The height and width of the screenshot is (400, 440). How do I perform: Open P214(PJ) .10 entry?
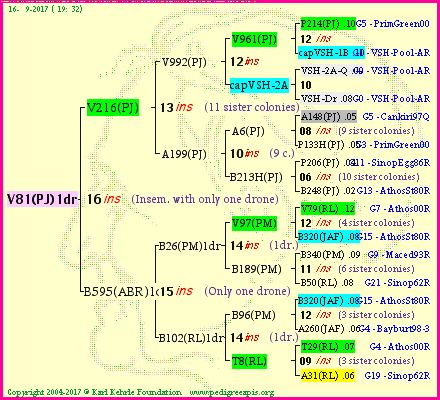click(x=328, y=24)
